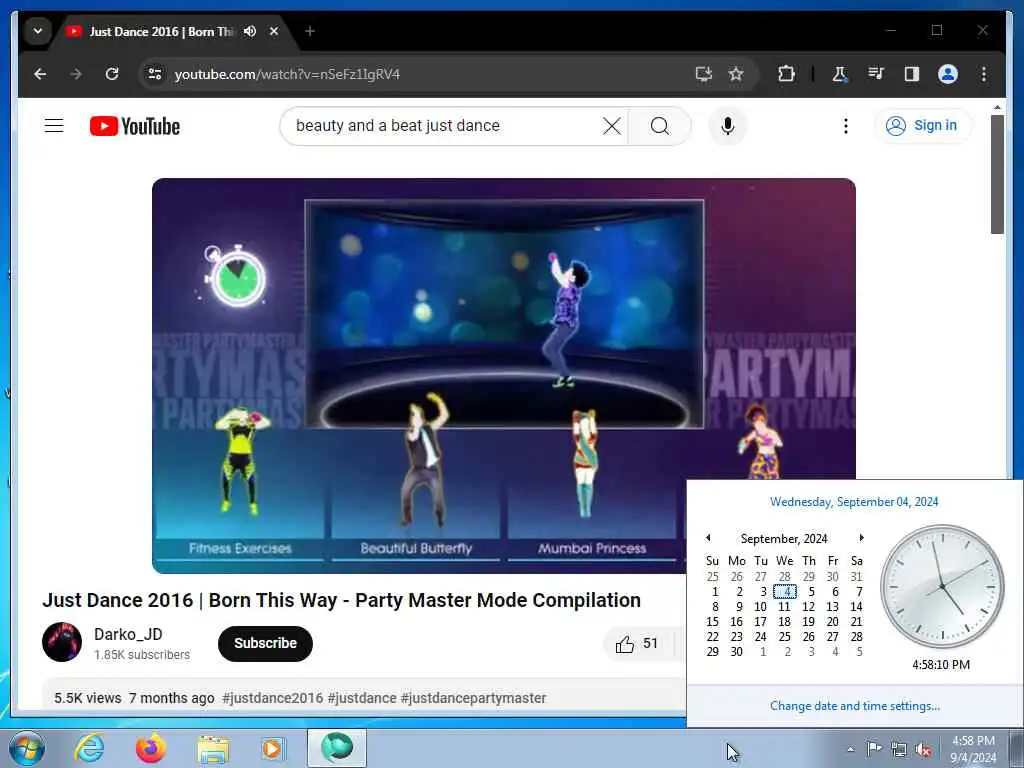1024x768 pixels.
Task: Select the active browser taskbar button
Action: pos(337,748)
